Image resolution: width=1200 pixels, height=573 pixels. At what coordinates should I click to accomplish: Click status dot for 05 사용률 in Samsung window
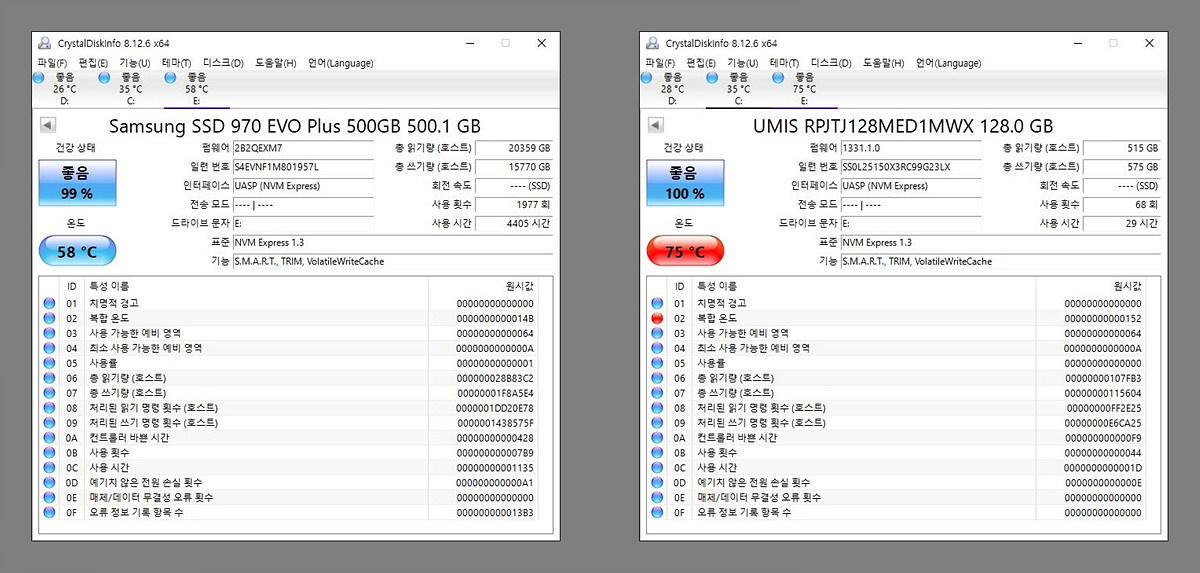[49, 363]
